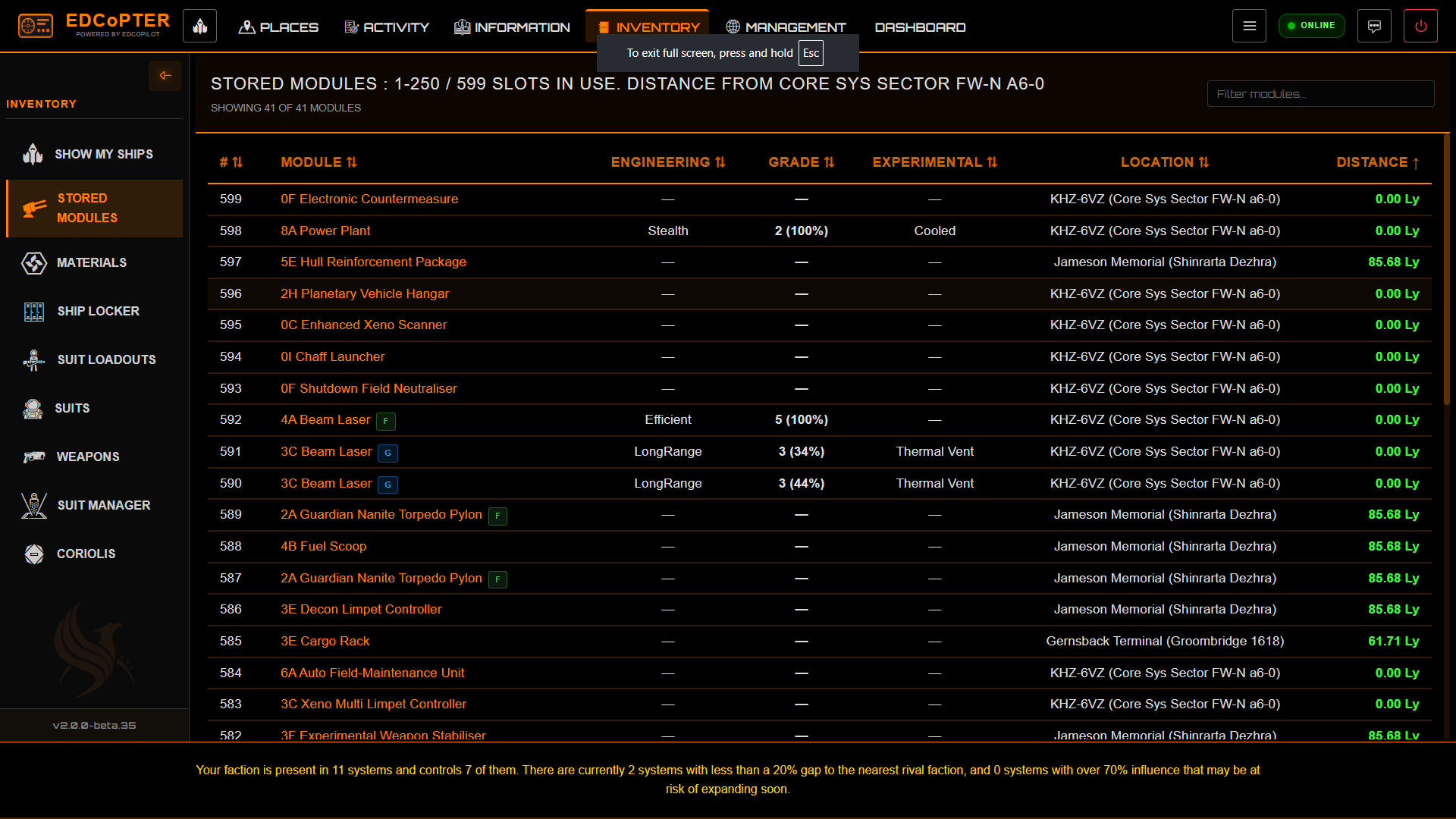
Task: Open the feedback chat icon top right
Action: 1374,25
